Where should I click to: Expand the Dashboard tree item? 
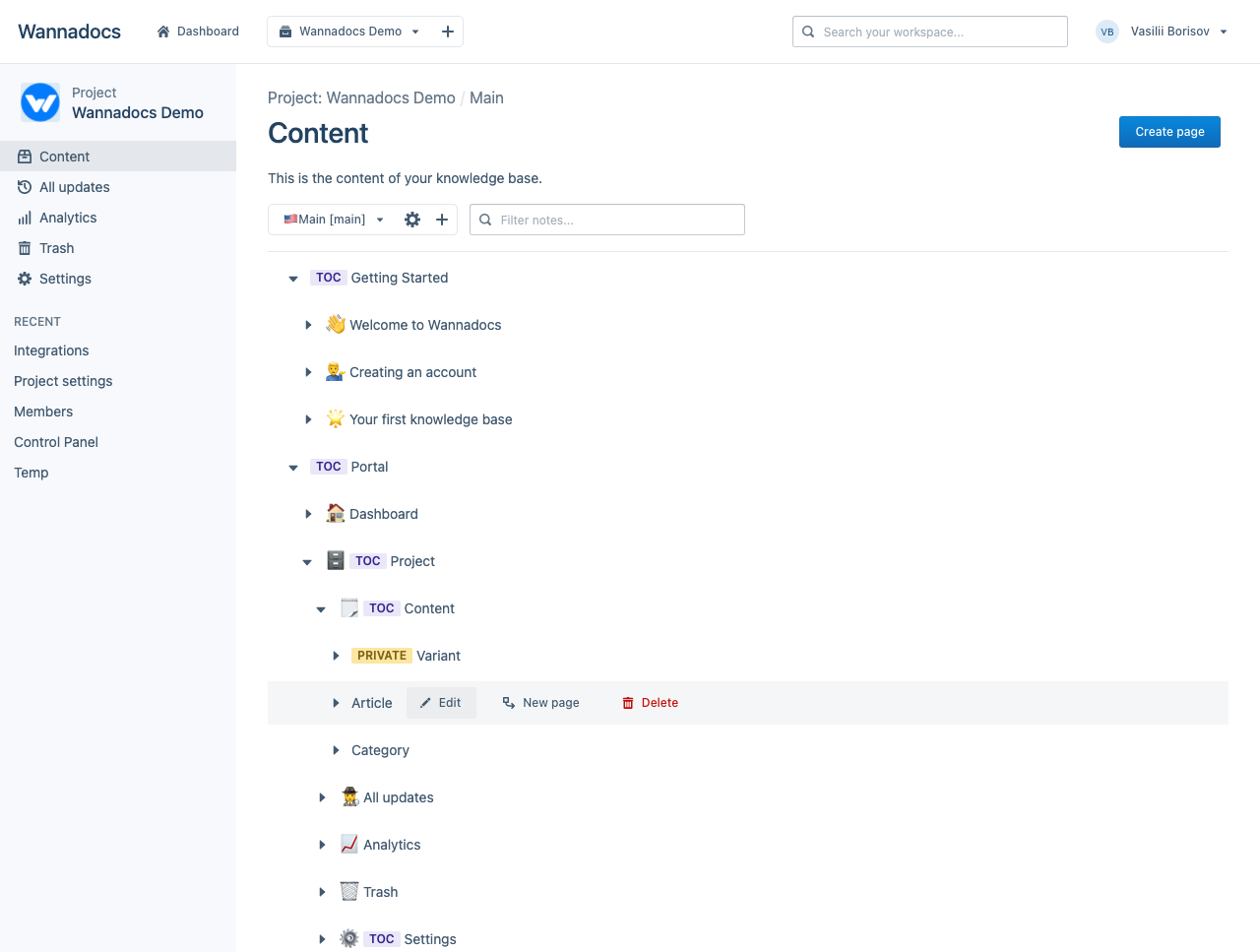coord(308,514)
